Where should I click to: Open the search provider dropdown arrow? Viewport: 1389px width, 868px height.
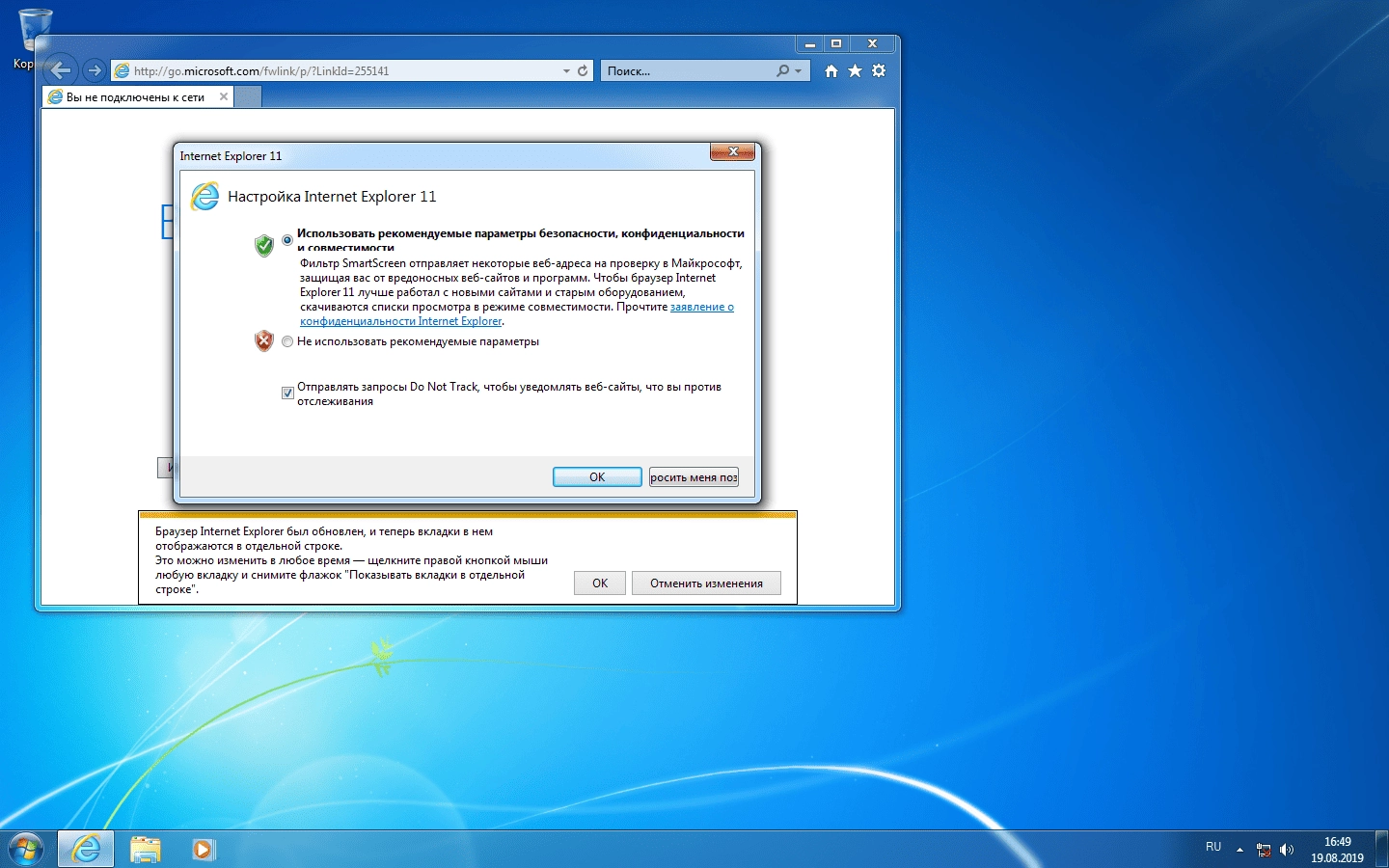[798, 70]
